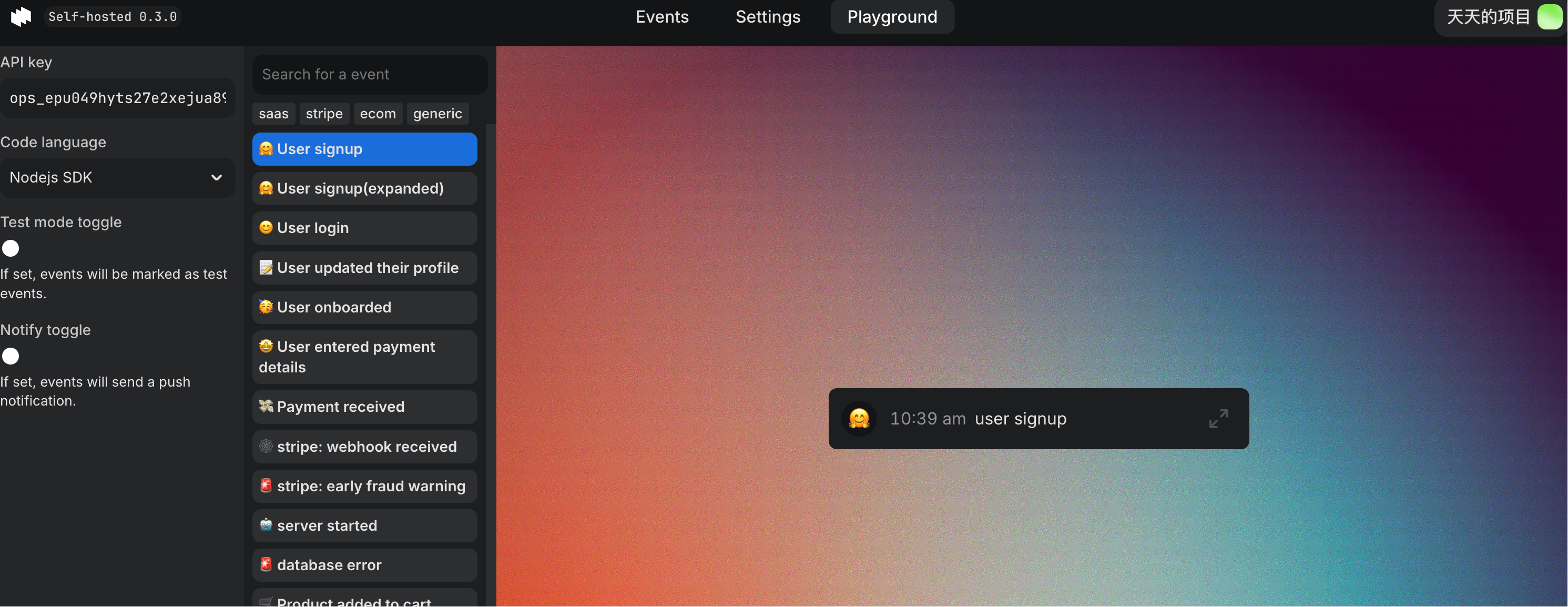Filter events by generic tag
This screenshot has height=607, width=1568.
point(437,114)
